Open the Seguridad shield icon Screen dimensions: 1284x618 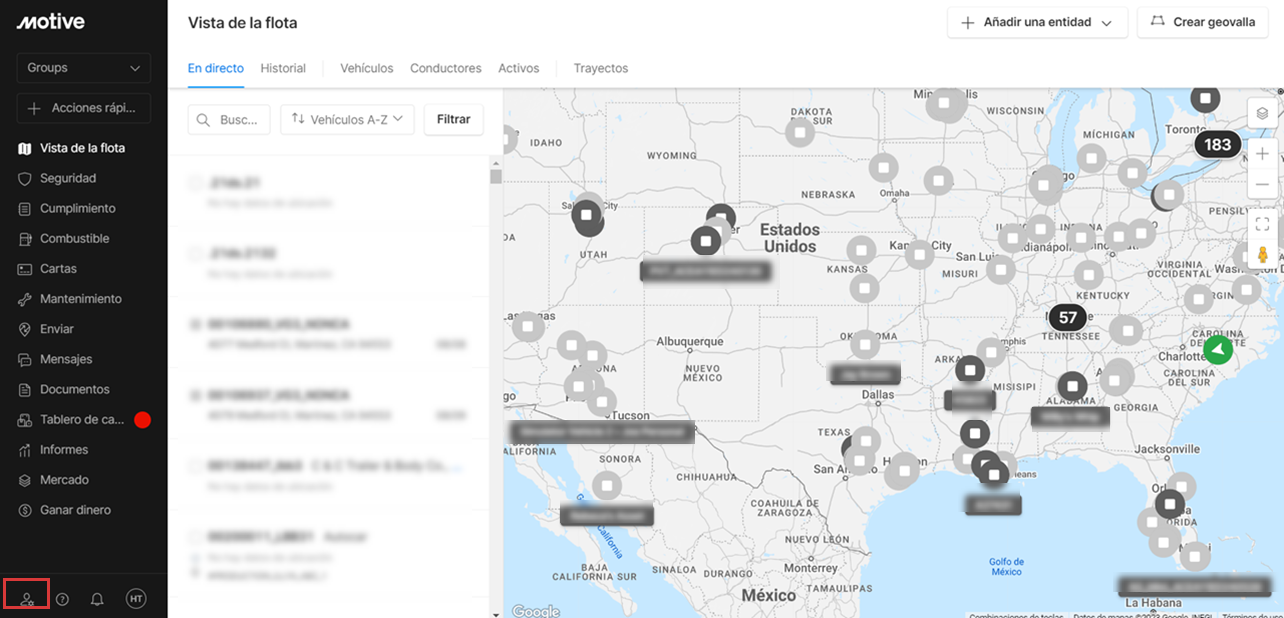coord(25,178)
